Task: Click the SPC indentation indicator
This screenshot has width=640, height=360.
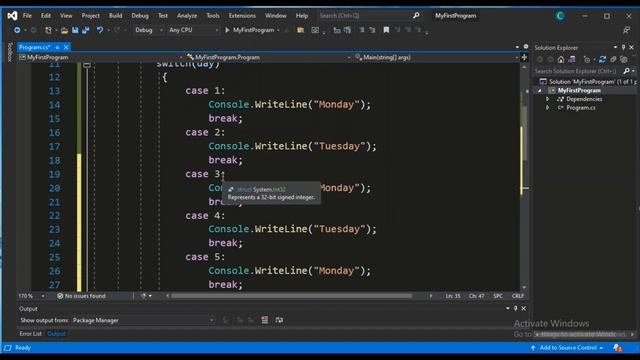Action: coord(498,296)
